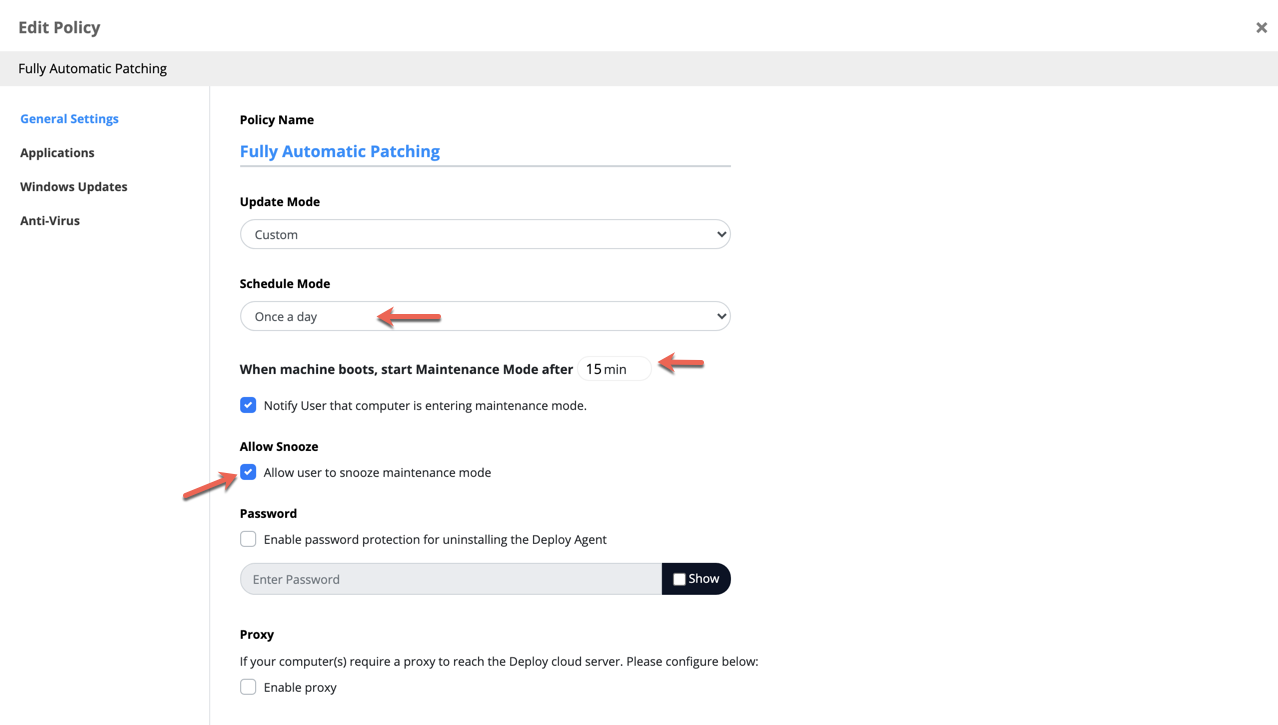Uncheck Notify User about maintenance mode
Screen dimensions: 1278x725
coord(248,405)
